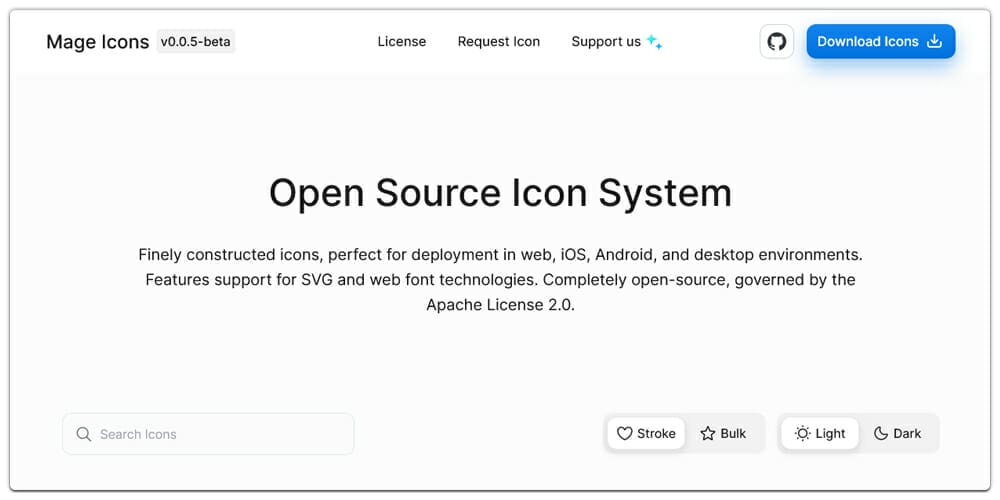Enable the Dark theme option
The image size is (1000, 500).
898,434
